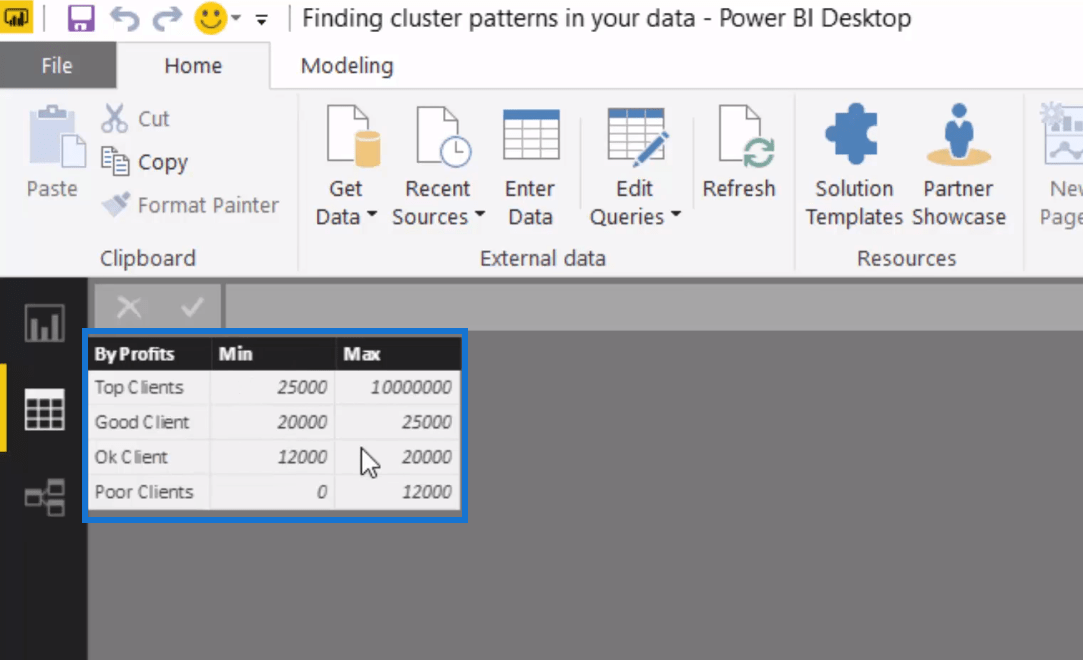Click the Paste clipboard icon

(57, 137)
